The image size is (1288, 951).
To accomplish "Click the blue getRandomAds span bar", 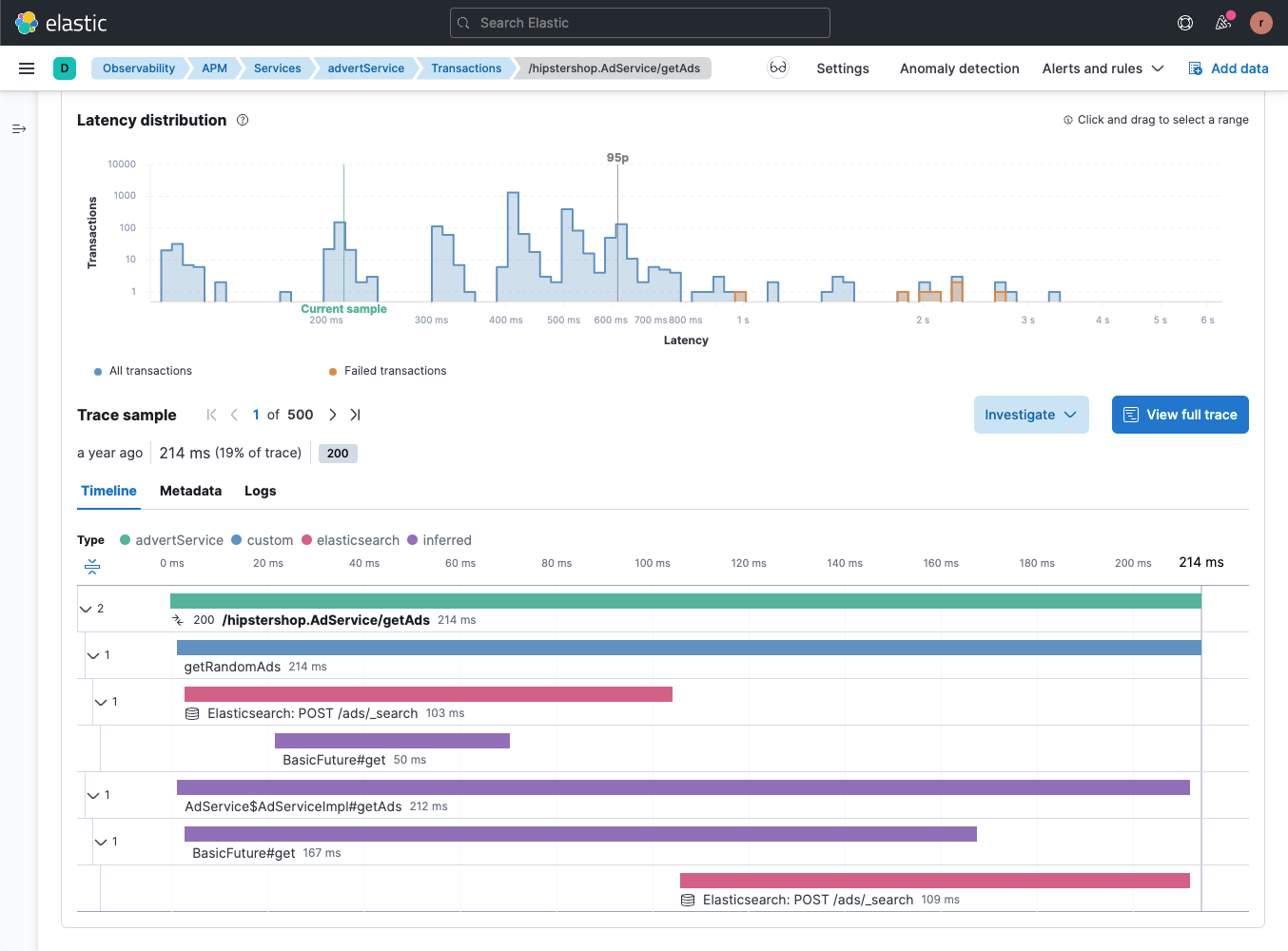I will tap(689, 648).
